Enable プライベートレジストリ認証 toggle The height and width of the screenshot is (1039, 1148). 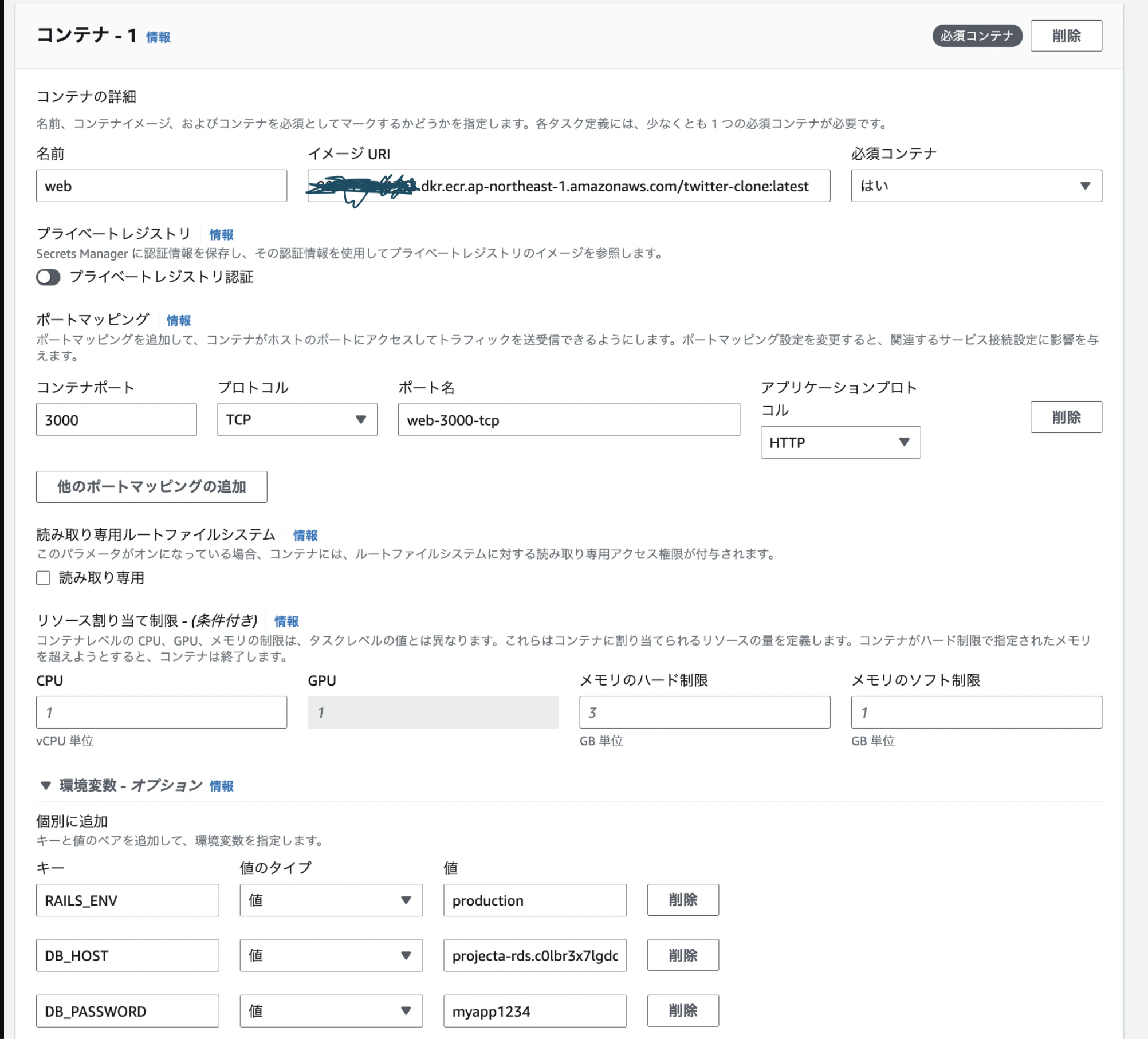click(x=48, y=277)
